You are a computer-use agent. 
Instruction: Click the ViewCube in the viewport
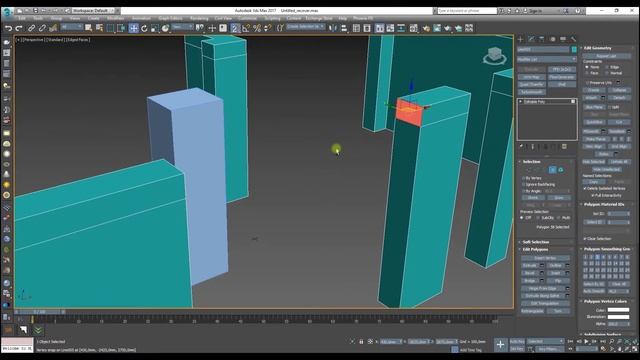(x=494, y=55)
